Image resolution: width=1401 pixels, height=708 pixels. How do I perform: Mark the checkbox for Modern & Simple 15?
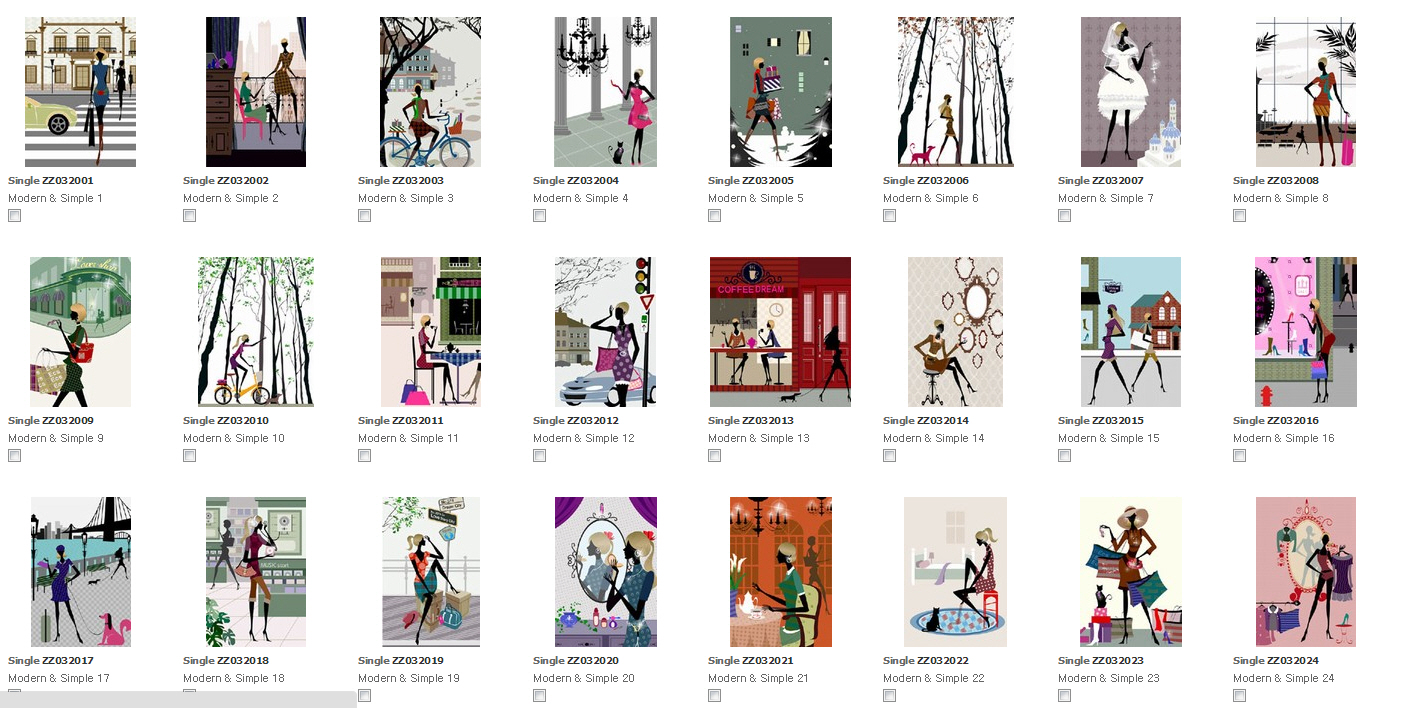coord(1065,456)
